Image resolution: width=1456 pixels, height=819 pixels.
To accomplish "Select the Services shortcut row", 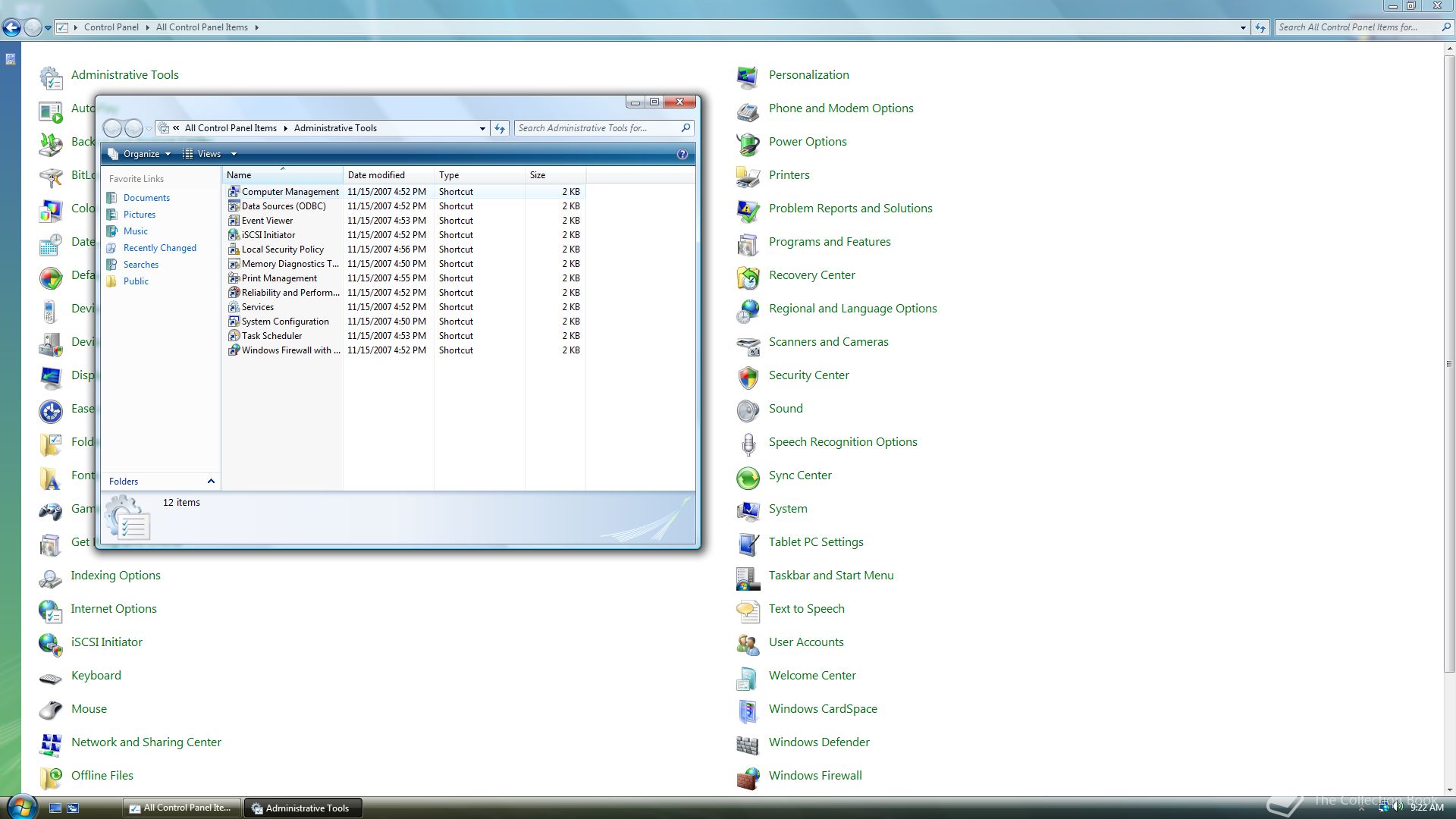I will (x=405, y=307).
